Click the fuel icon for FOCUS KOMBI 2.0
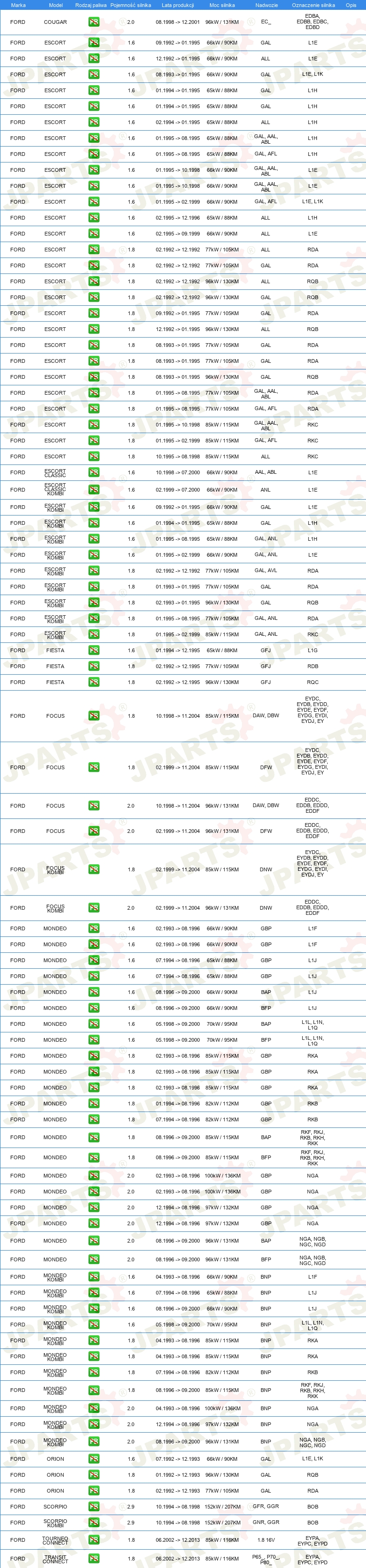 tap(94, 907)
